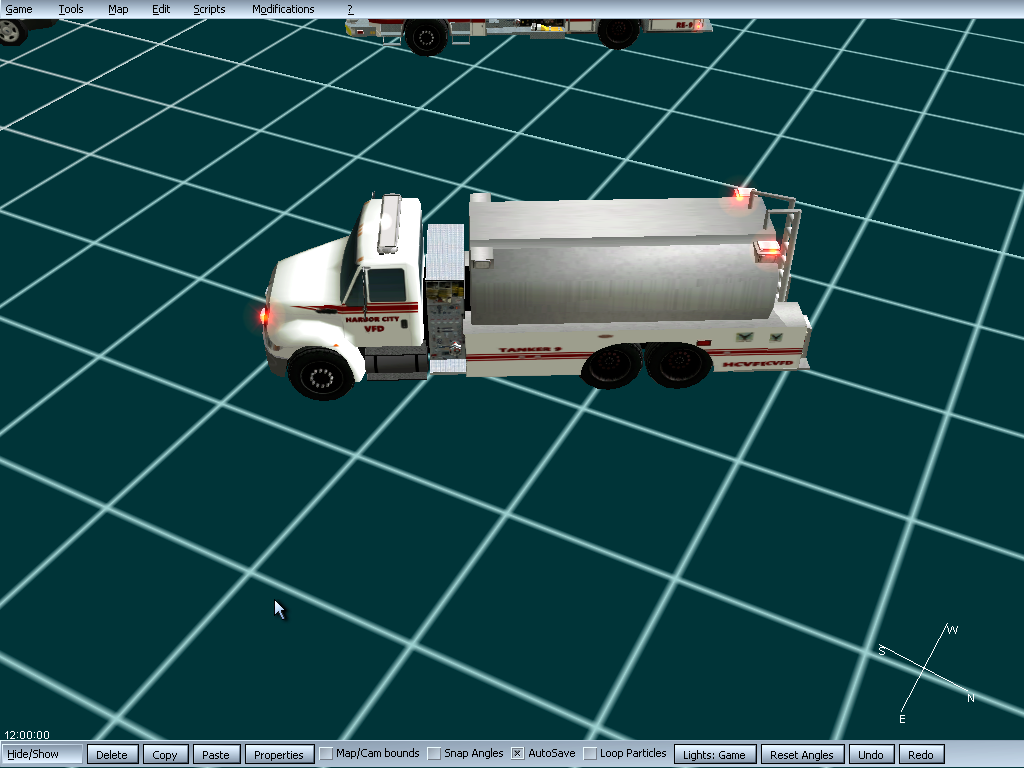The height and width of the screenshot is (768, 1024).
Task: Open the Tools menu
Action: [x=71, y=9]
